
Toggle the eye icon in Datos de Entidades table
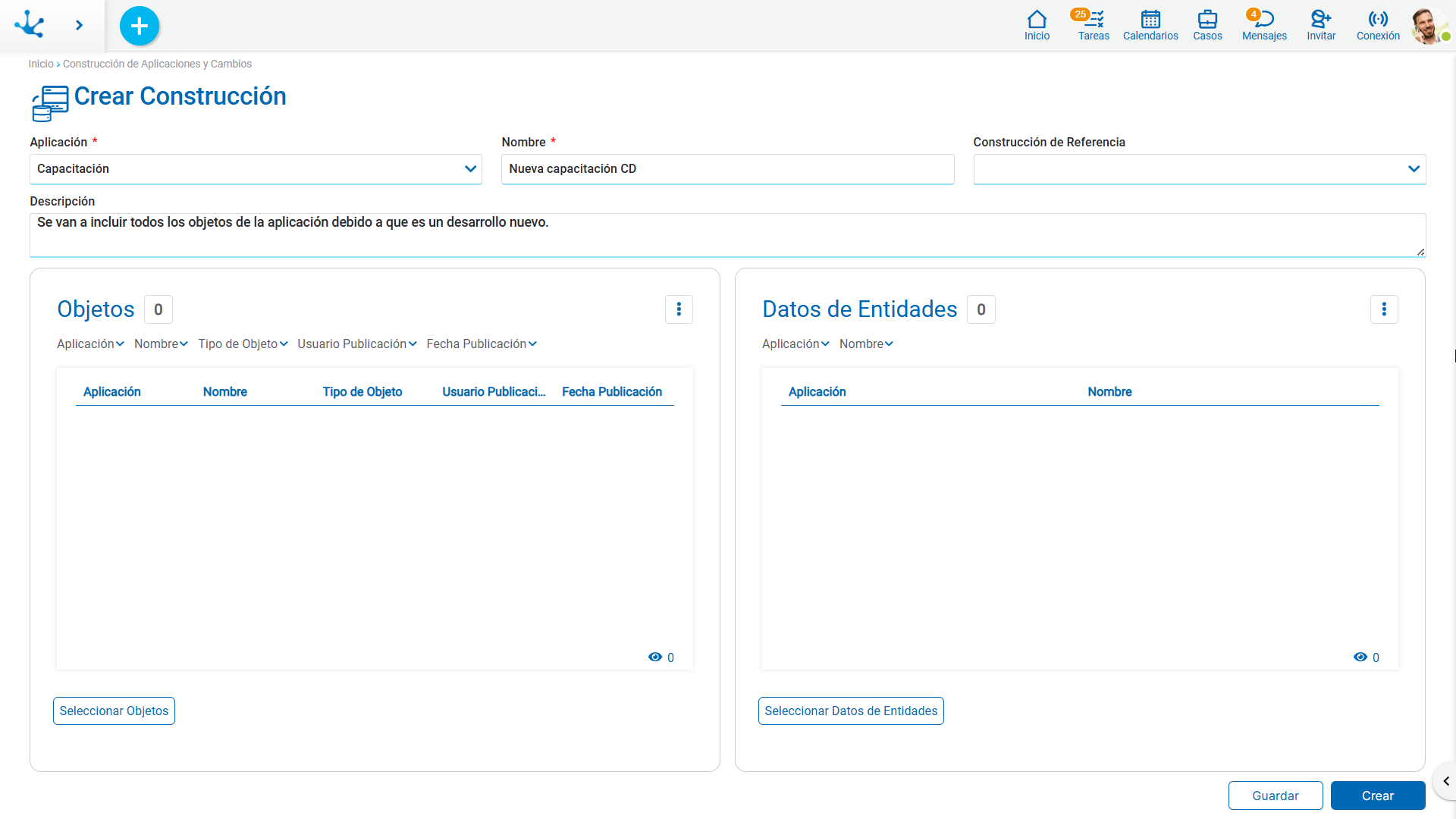coord(1360,657)
